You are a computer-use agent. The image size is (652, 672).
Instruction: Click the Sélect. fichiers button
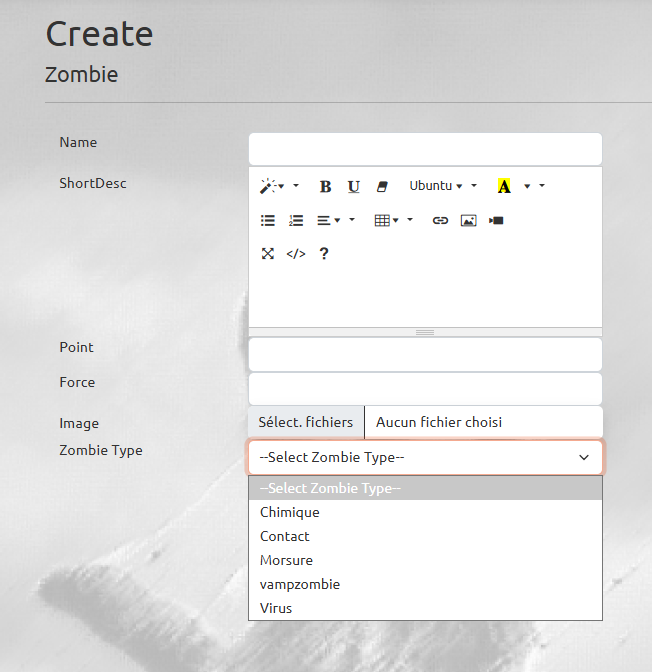point(306,422)
